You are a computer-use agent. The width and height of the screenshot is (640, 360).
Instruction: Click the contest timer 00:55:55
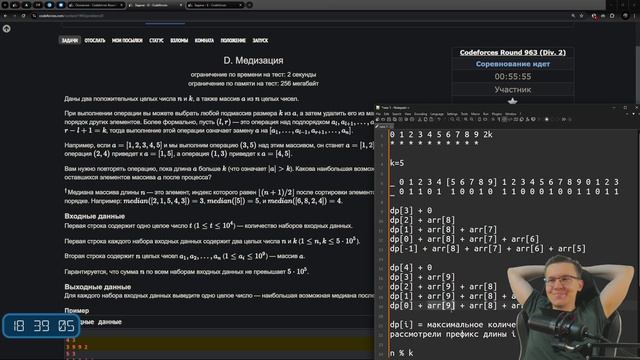[513, 76]
